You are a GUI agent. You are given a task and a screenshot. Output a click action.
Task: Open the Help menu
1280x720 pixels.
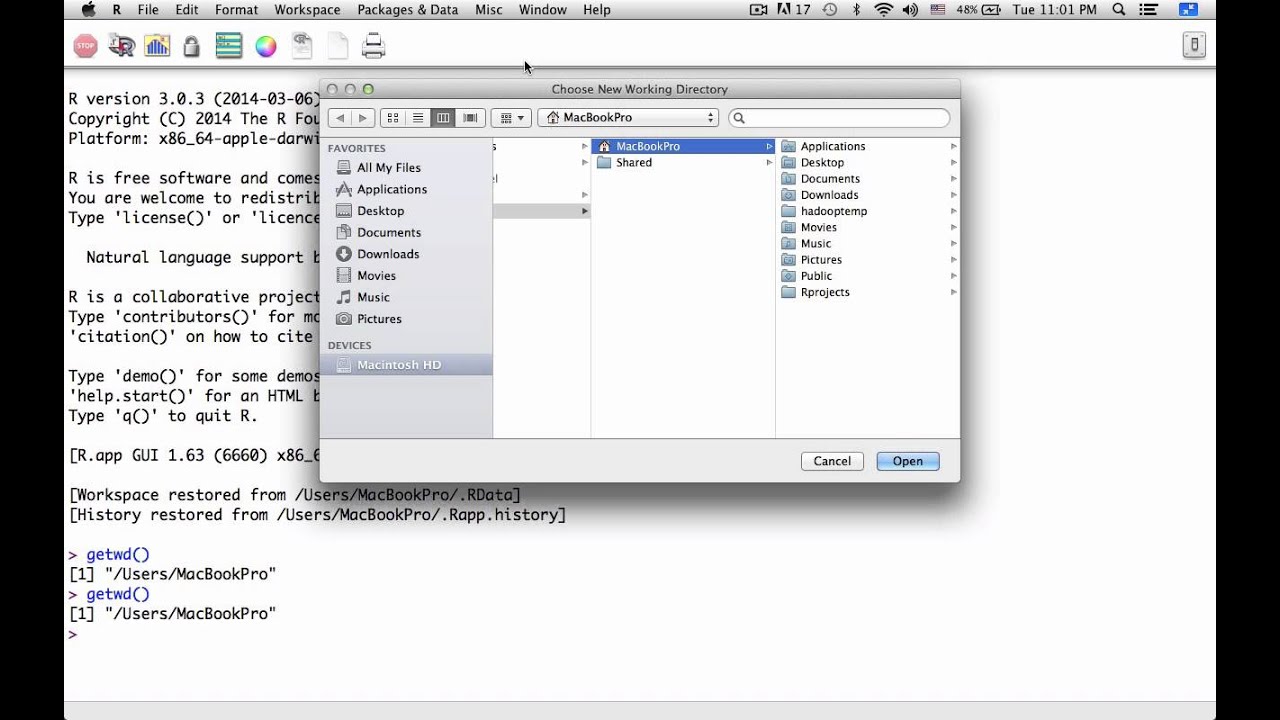(x=597, y=10)
